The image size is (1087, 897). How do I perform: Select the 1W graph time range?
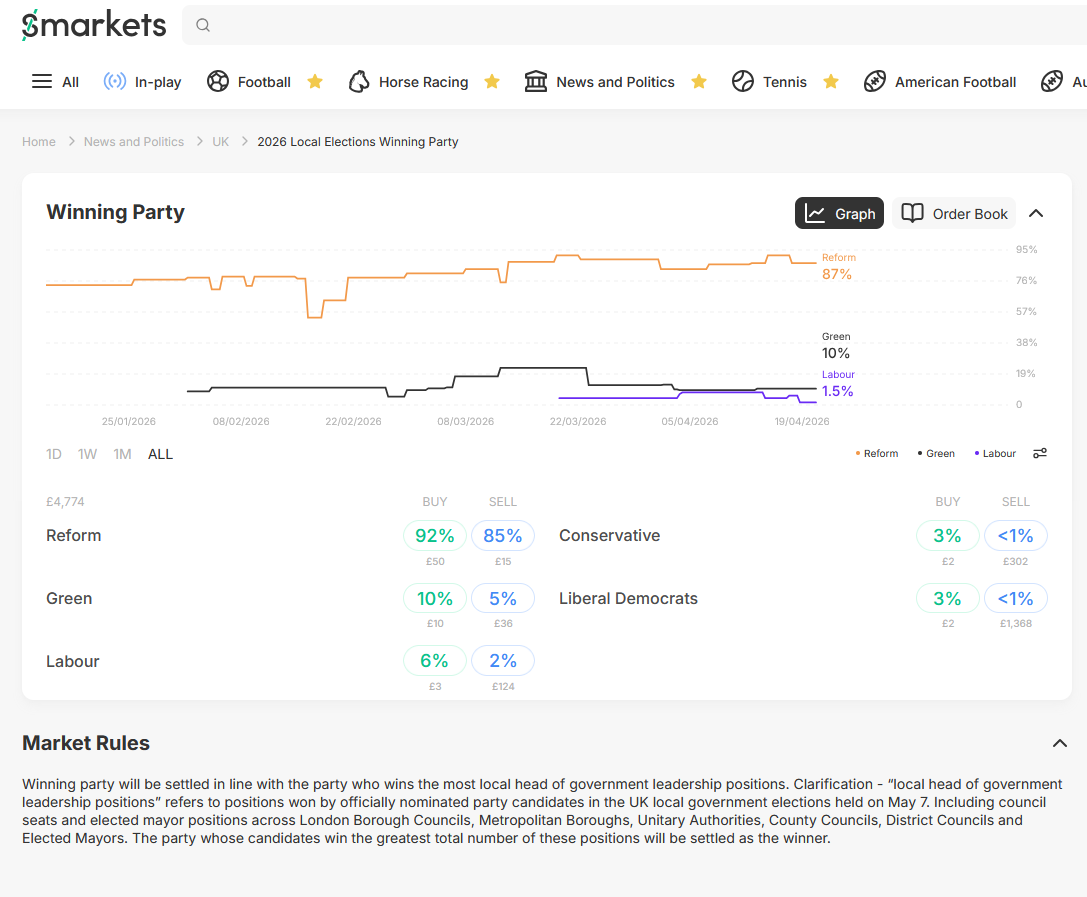88,454
